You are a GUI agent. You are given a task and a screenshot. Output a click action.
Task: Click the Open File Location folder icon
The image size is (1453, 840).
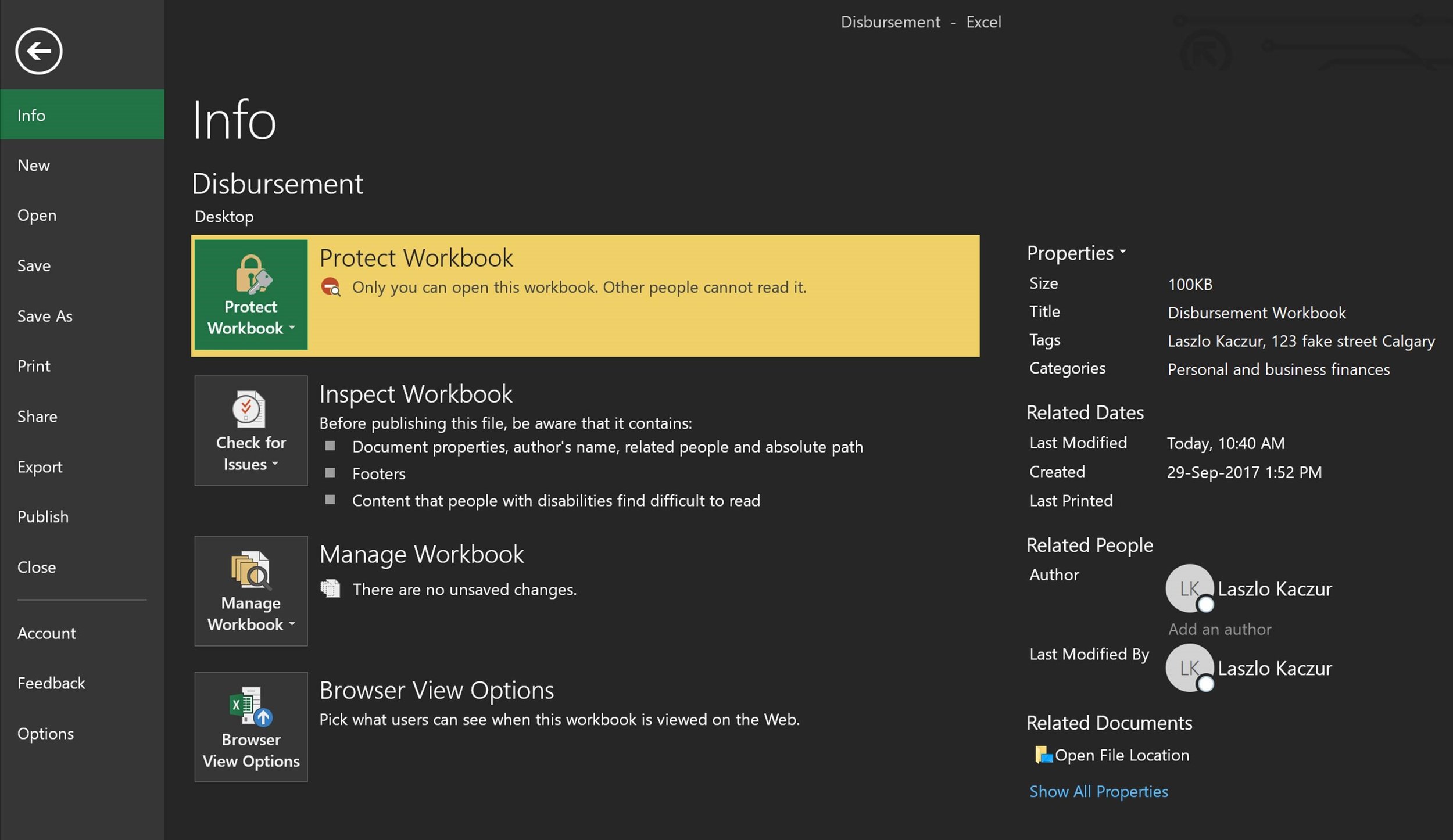point(1044,755)
